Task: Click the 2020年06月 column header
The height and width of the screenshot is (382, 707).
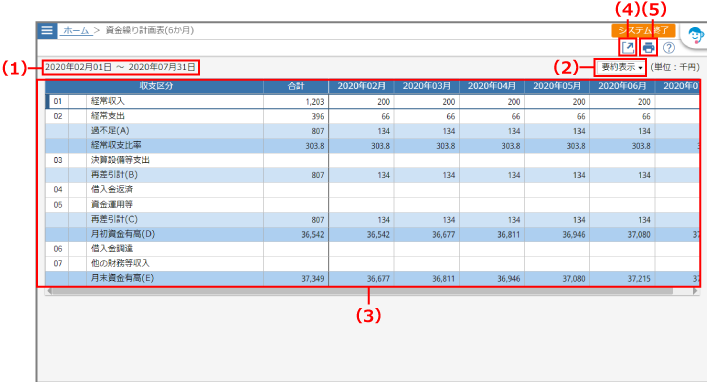Action: tap(622, 86)
